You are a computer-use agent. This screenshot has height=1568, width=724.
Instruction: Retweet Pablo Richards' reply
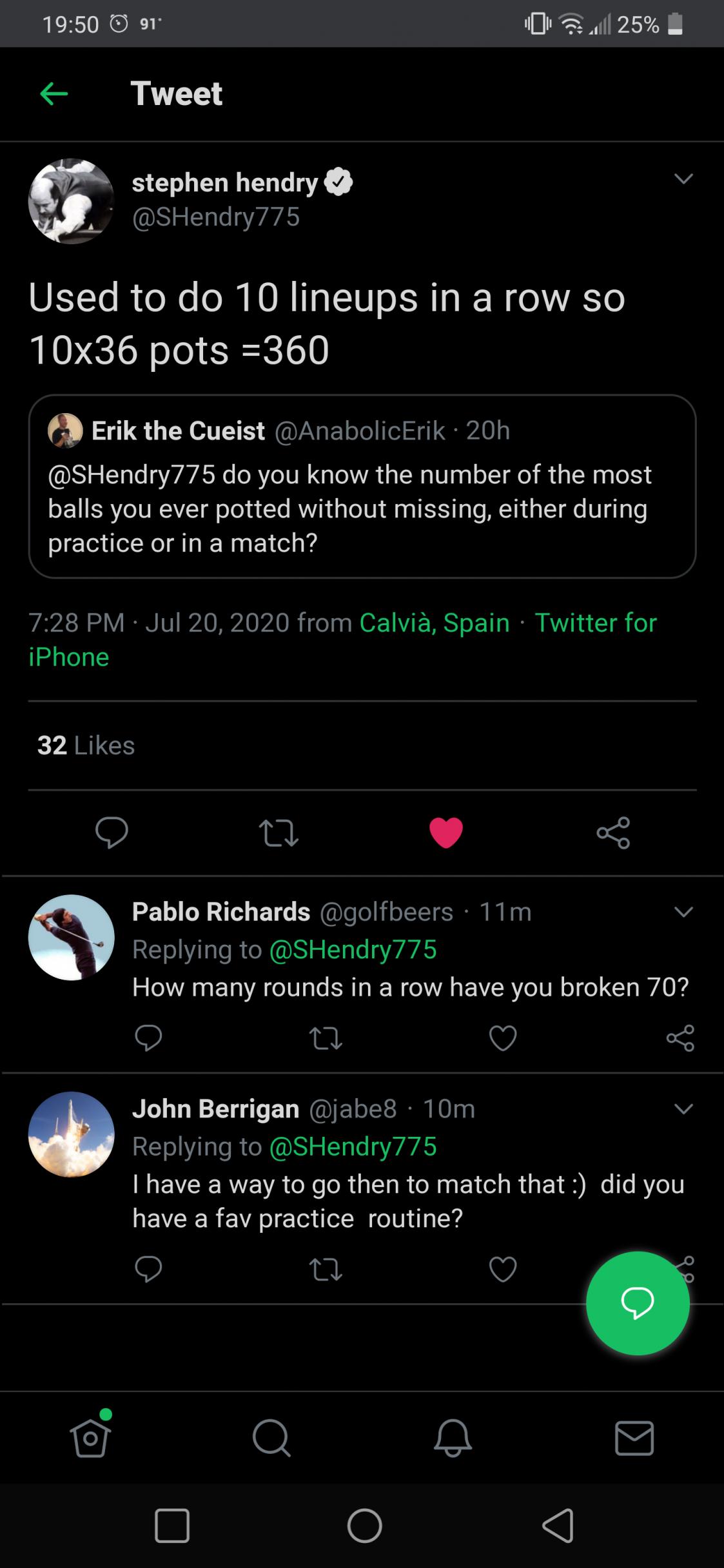tap(326, 1038)
